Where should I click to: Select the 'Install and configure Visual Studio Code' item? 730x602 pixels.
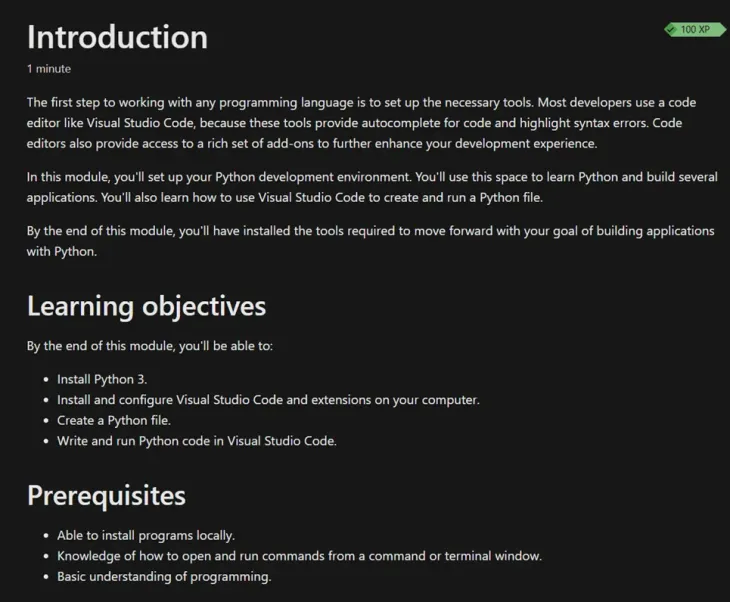(x=268, y=400)
